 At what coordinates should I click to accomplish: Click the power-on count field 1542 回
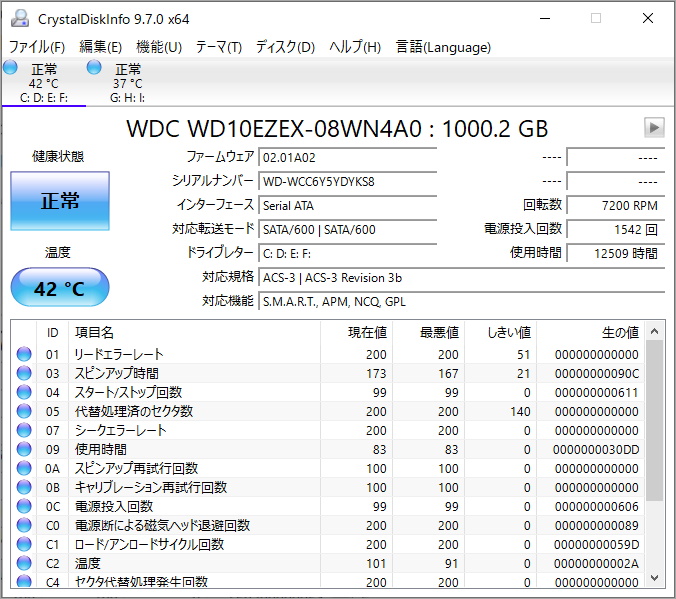click(616, 229)
